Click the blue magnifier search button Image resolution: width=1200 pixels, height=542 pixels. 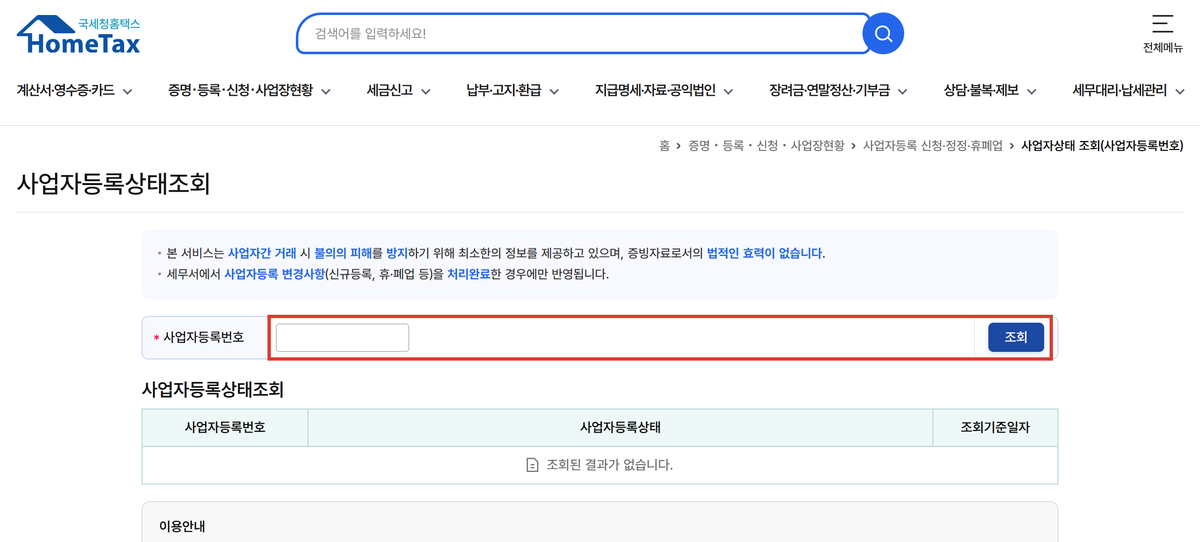(x=883, y=34)
